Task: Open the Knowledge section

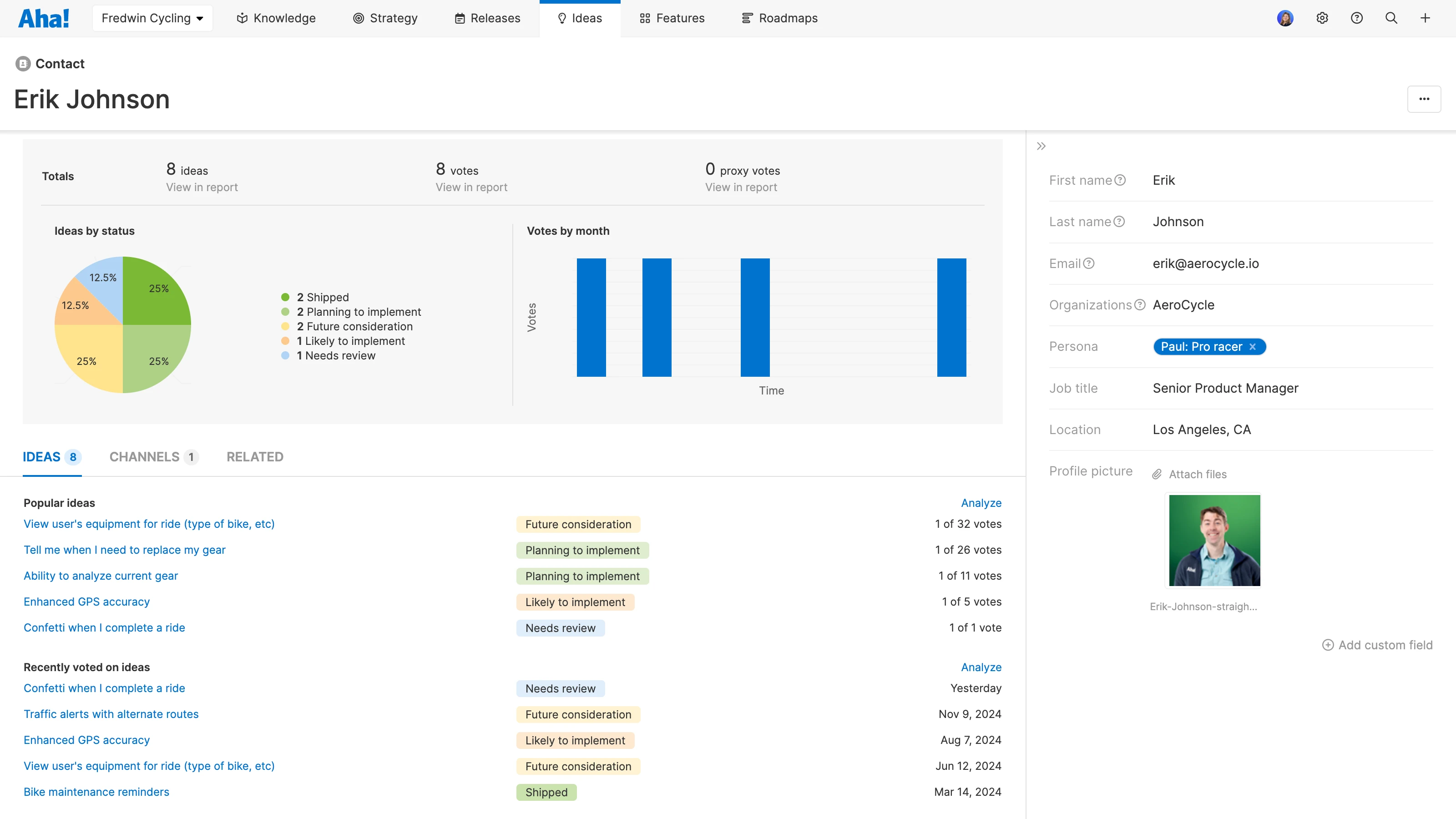Action: (x=275, y=18)
